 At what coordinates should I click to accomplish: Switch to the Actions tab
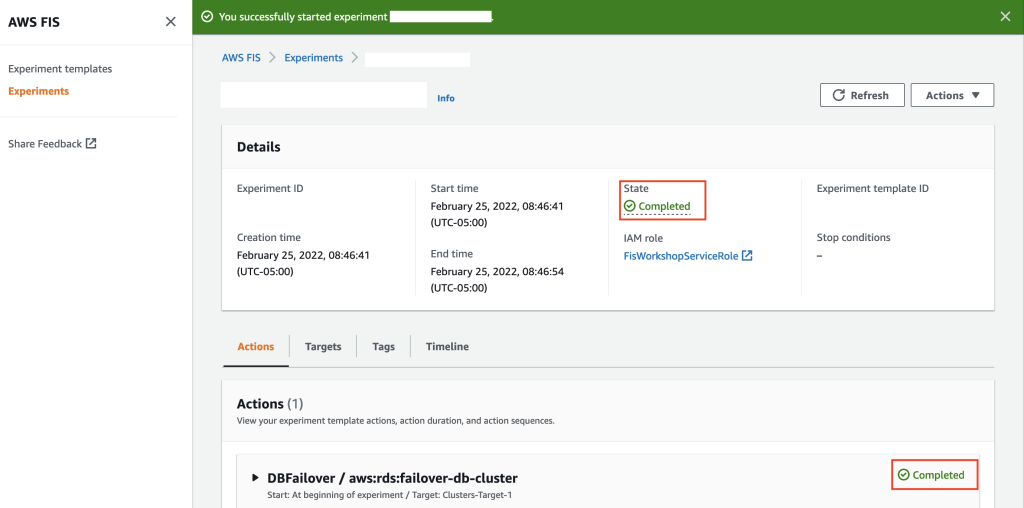coord(255,347)
